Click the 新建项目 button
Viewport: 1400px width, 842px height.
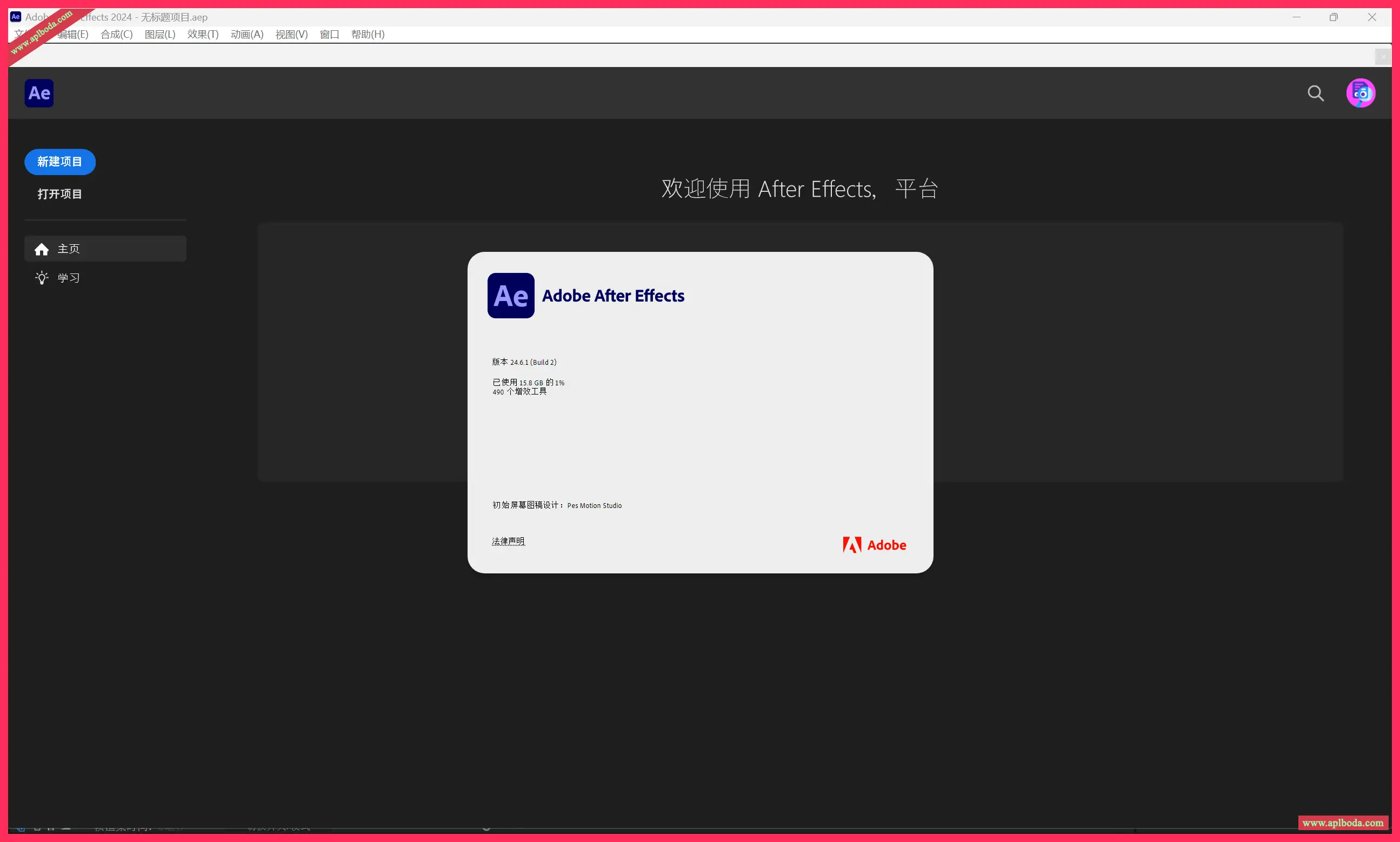pyautogui.click(x=60, y=162)
